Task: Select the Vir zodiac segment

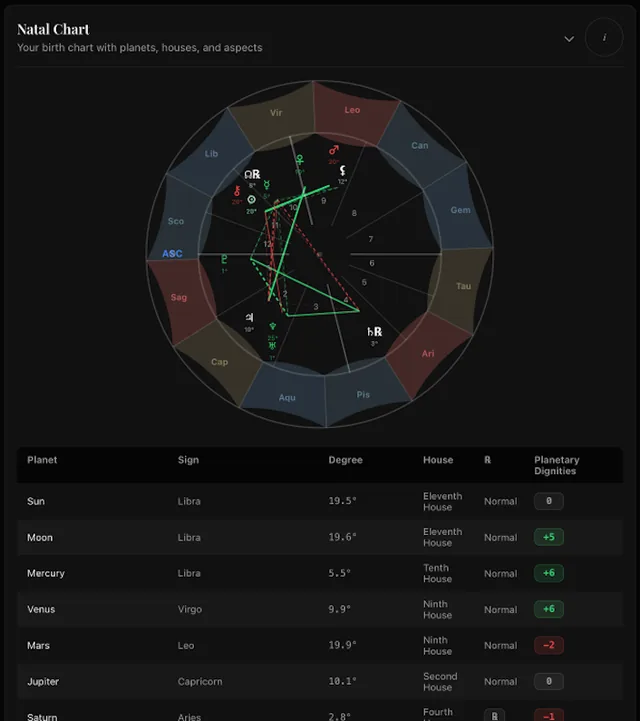Action: pos(276,113)
